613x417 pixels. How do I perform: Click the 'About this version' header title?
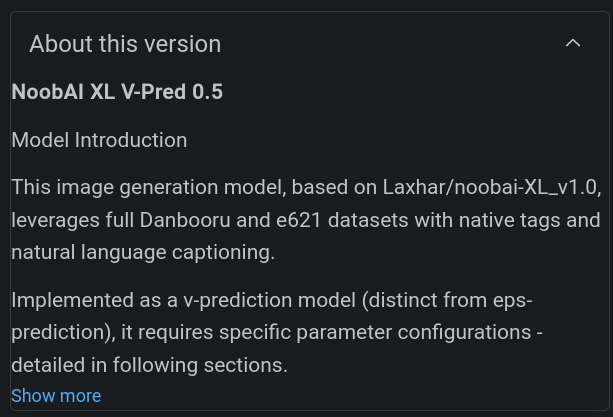[125, 44]
